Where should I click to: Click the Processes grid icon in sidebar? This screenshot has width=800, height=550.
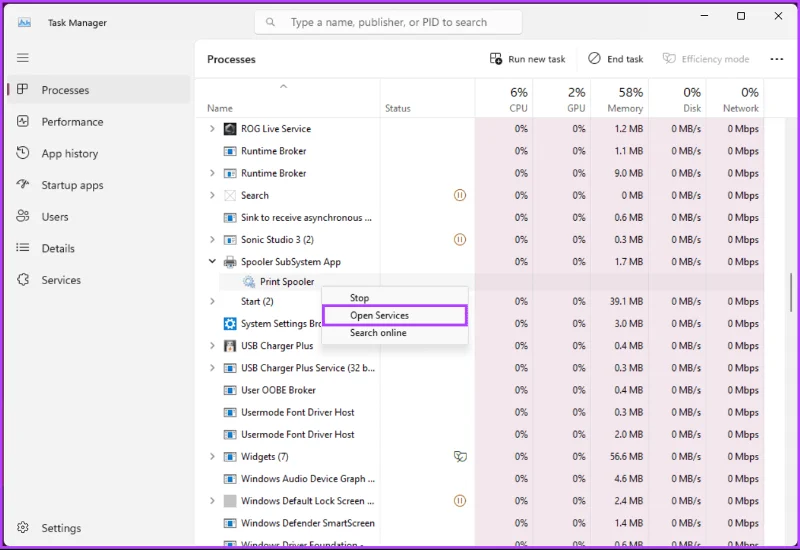coord(22,89)
